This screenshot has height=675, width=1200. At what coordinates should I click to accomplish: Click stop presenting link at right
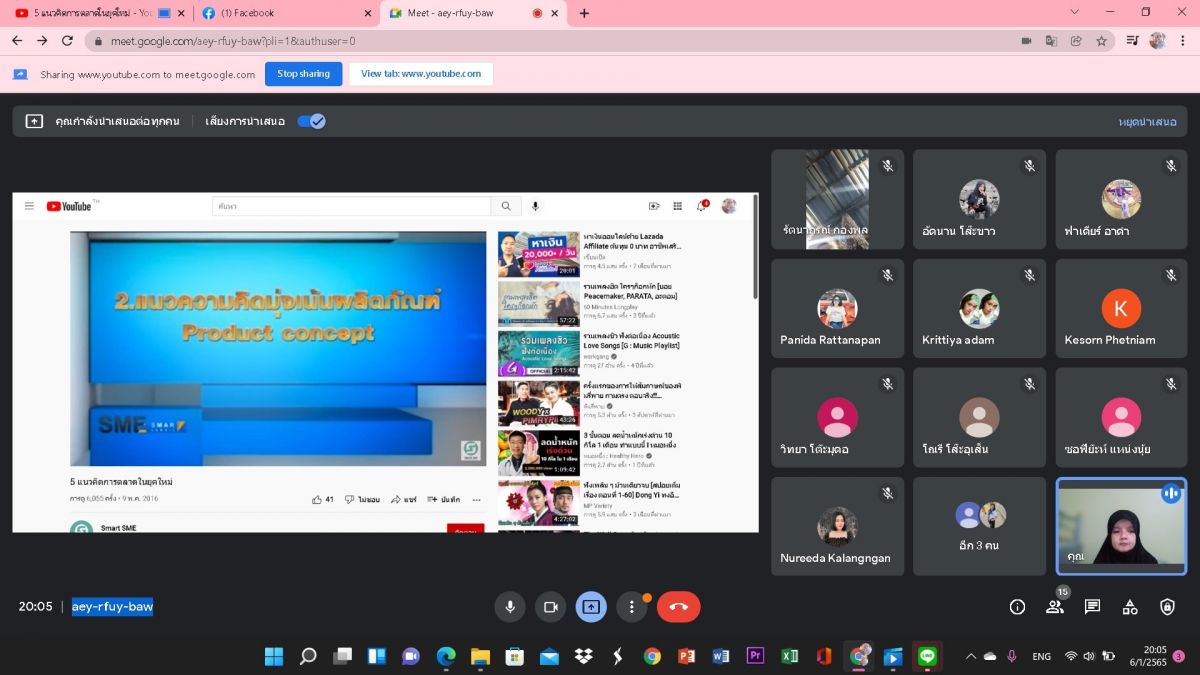click(x=1147, y=121)
